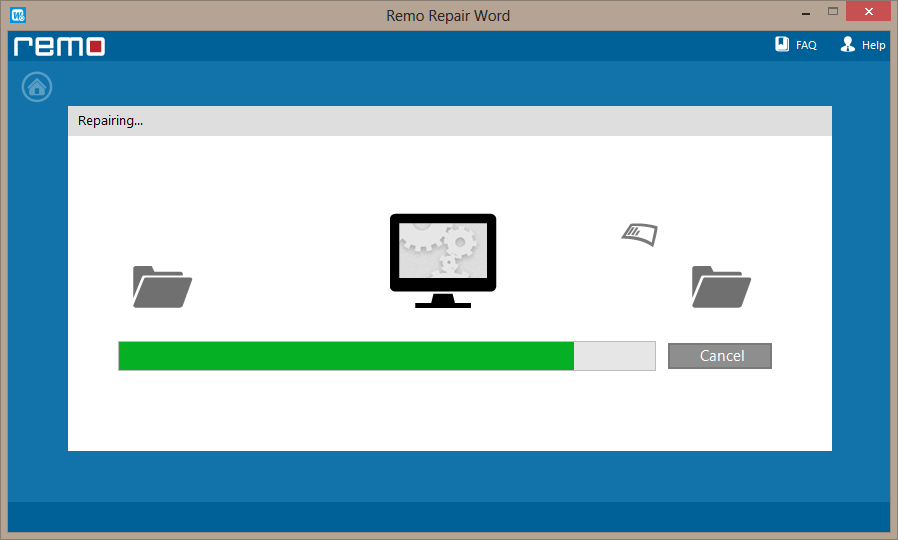Maximize the Remo Repair Word window
This screenshot has width=898, height=540.
(x=833, y=11)
